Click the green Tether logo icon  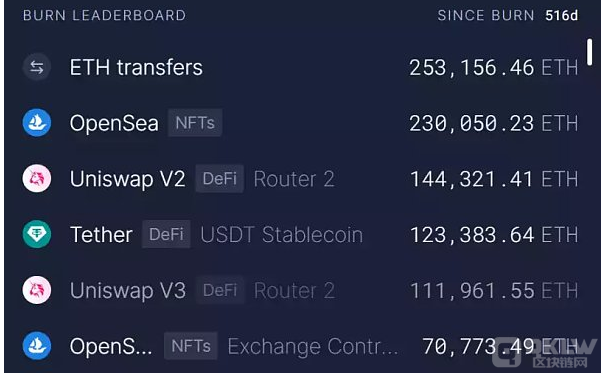[37, 234]
